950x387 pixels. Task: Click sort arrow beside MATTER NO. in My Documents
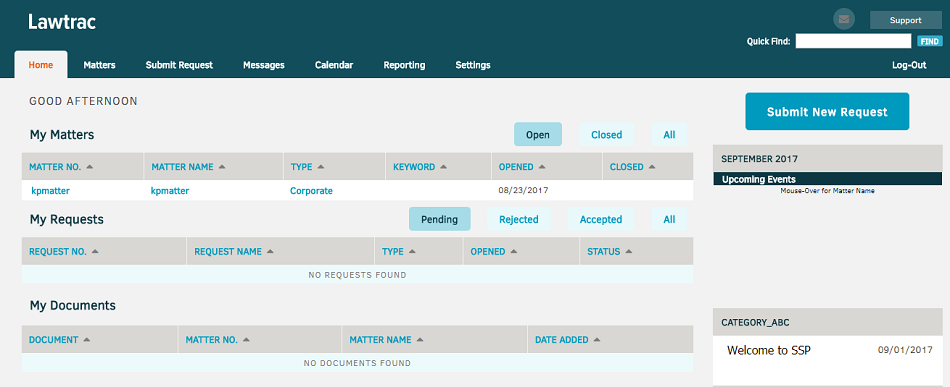[246, 340]
